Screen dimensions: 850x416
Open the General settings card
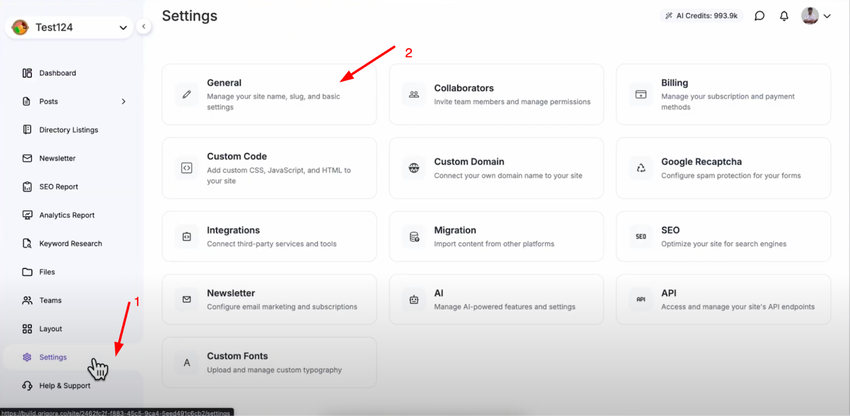pyautogui.click(x=269, y=95)
